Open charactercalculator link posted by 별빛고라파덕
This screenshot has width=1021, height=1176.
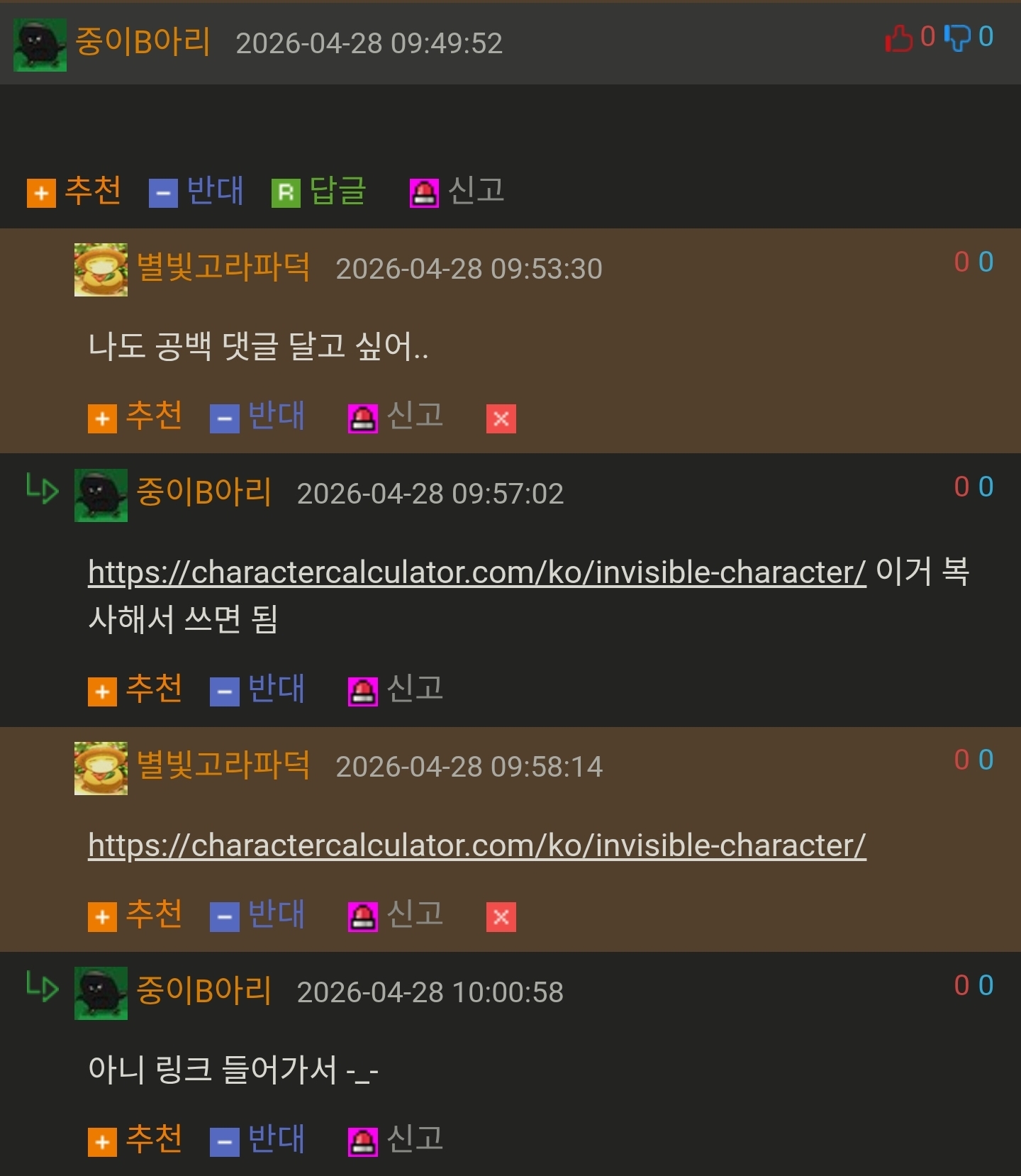pos(477,845)
